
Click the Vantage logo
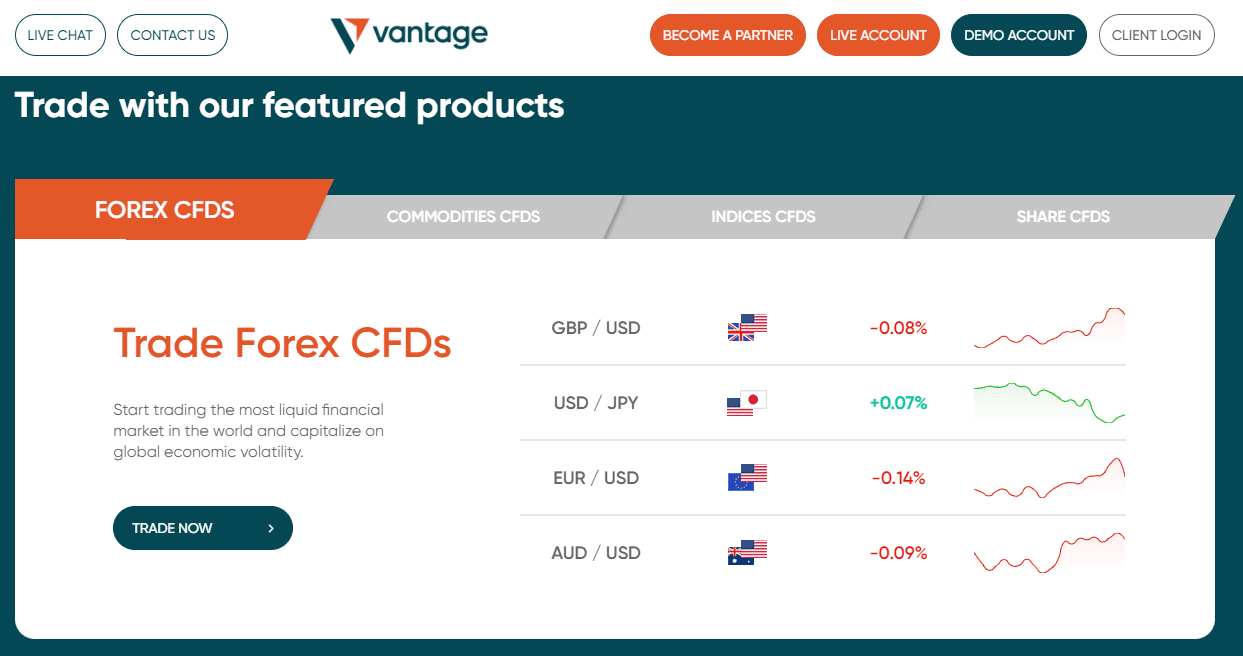pyautogui.click(x=409, y=35)
